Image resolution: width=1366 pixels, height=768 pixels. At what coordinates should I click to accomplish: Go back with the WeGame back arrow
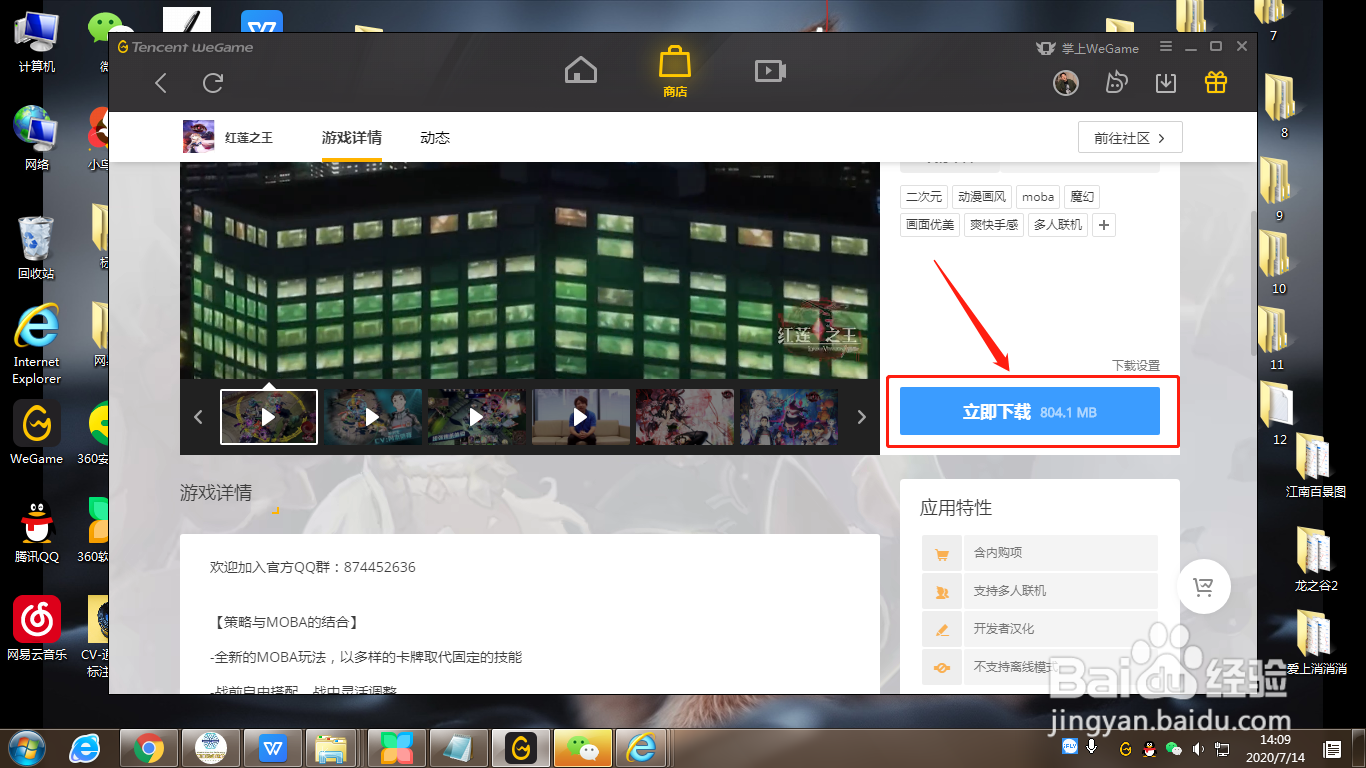click(161, 83)
